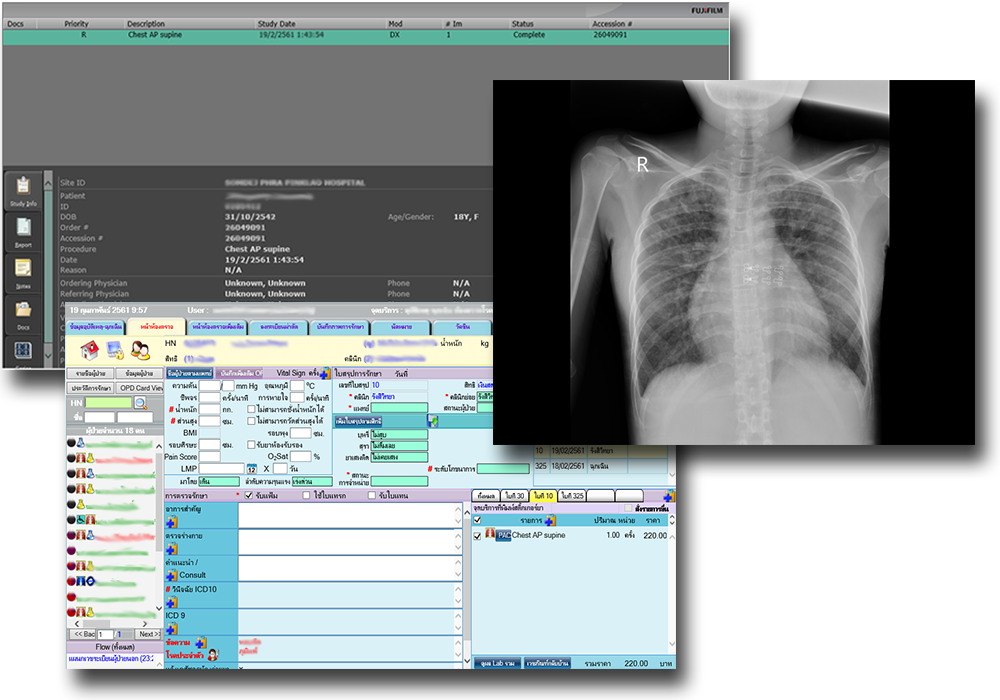
Task: Tick the ไม่สามารถชั่งน้ำหนักได้ checkbox
Action: coord(251,409)
